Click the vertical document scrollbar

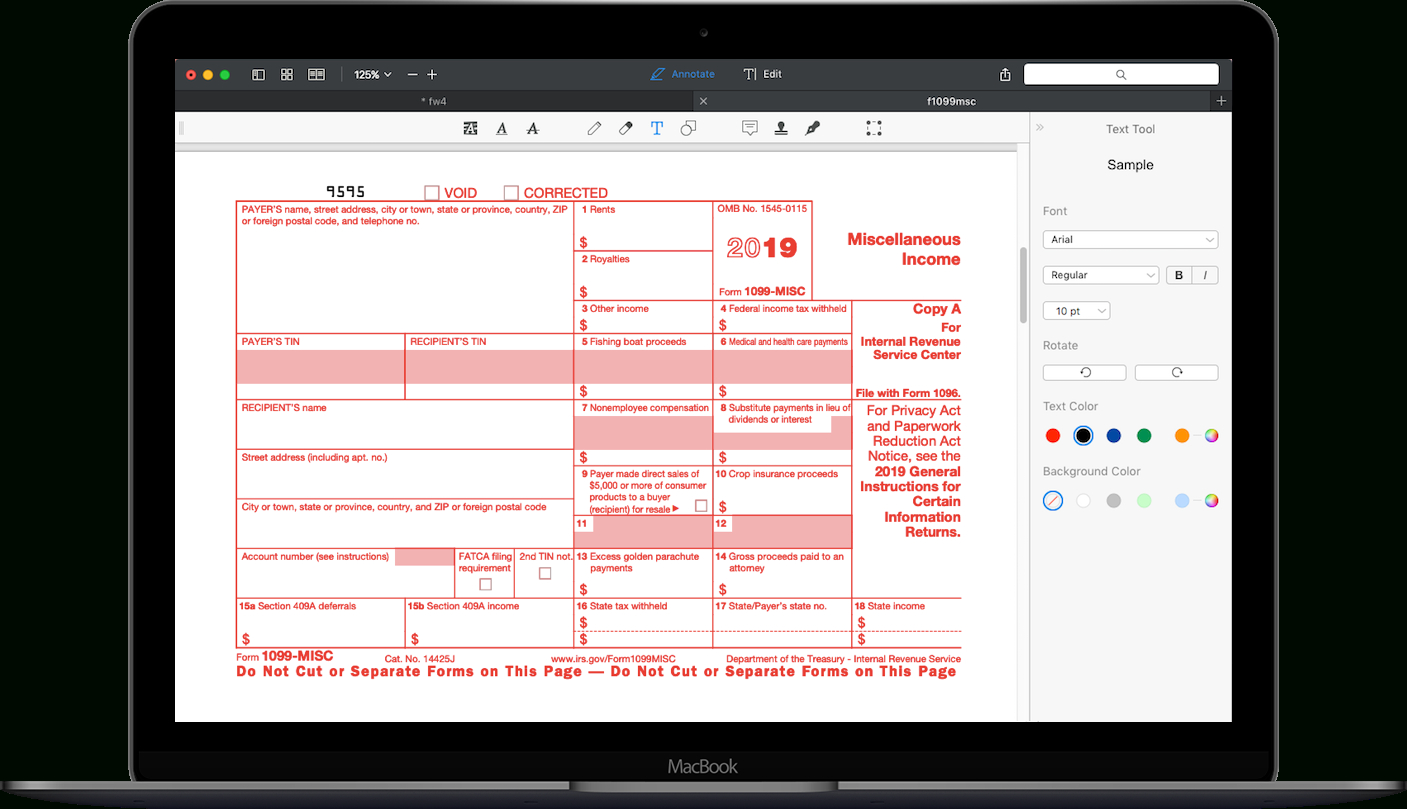1023,285
